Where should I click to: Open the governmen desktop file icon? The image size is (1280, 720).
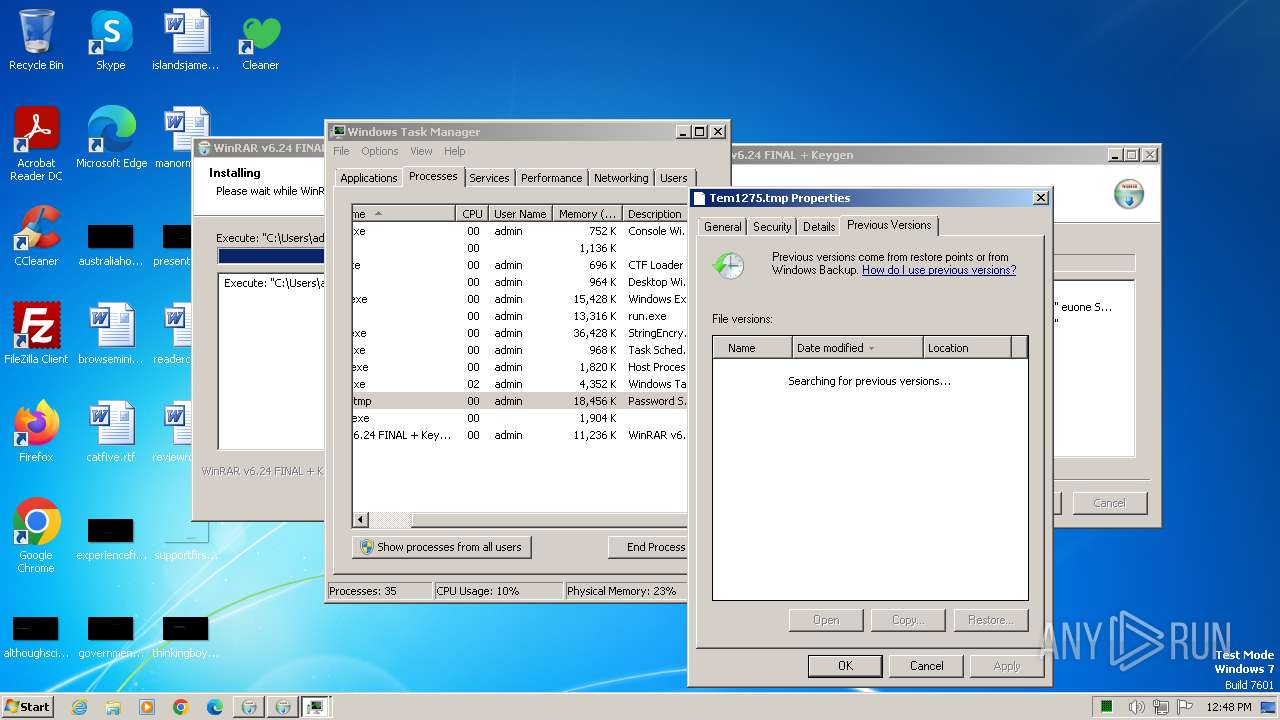point(111,638)
